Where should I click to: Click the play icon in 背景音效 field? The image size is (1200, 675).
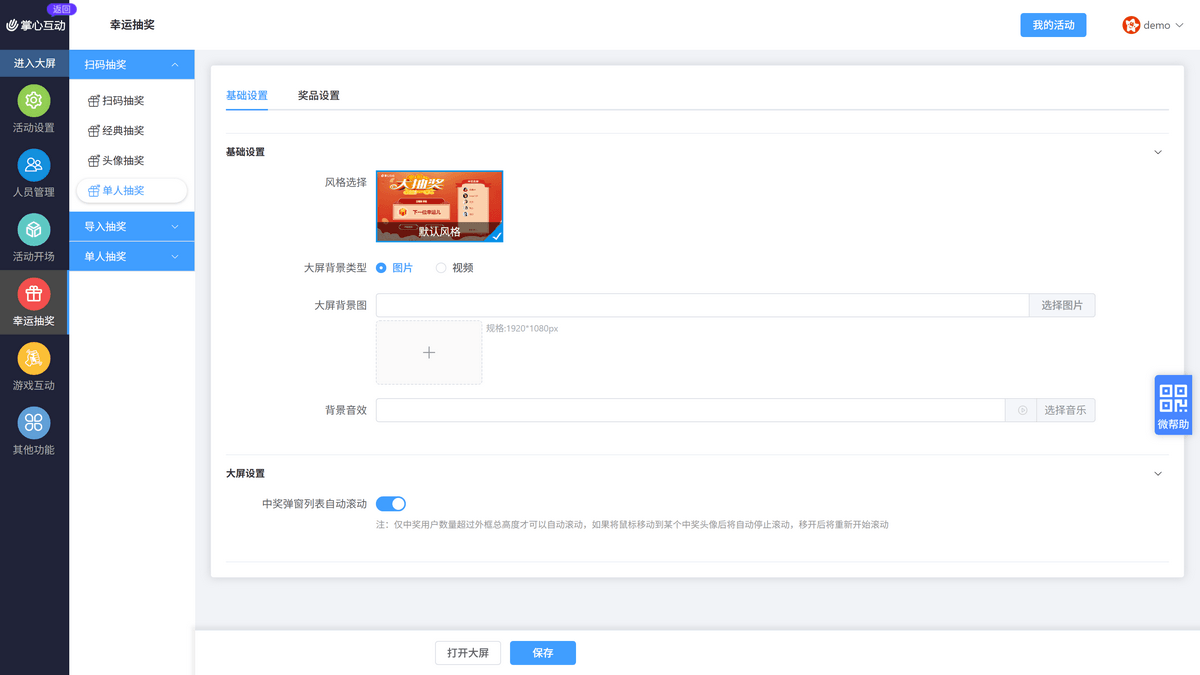click(x=1022, y=410)
